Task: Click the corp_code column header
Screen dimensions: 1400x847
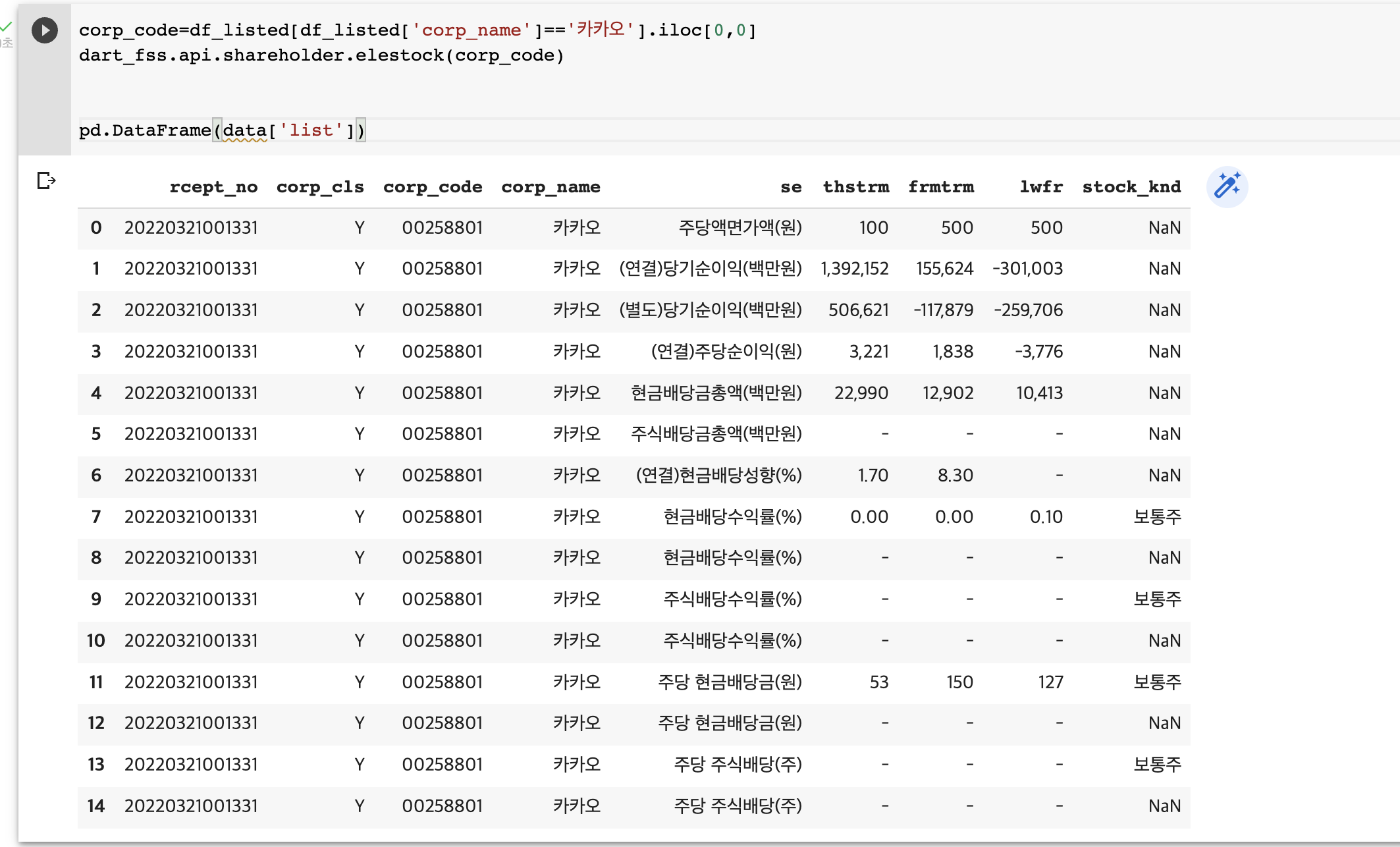Action: click(433, 187)
